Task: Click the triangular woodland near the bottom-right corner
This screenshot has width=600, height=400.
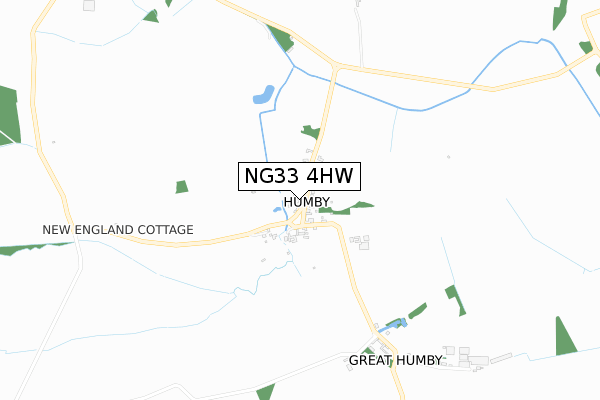Action: point(565,336)
